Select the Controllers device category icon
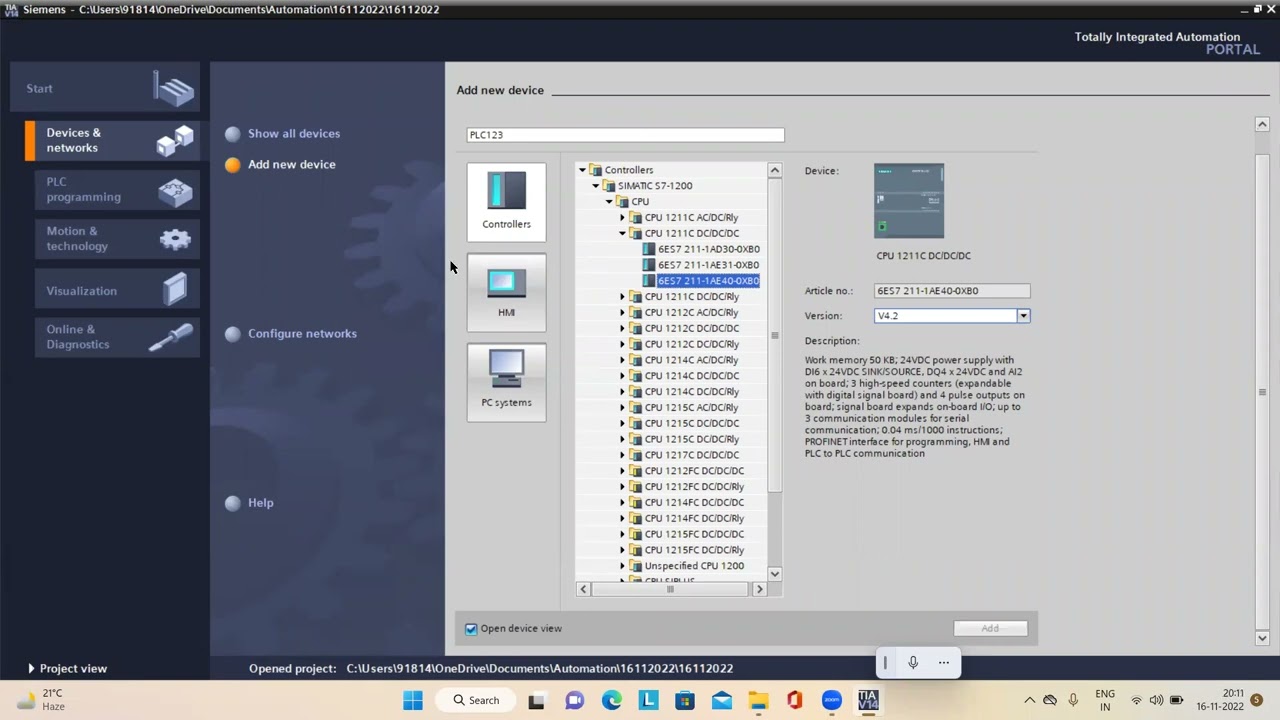This screenshot has height=720, width=1280. pyautogui.click(x=506, y=201)
